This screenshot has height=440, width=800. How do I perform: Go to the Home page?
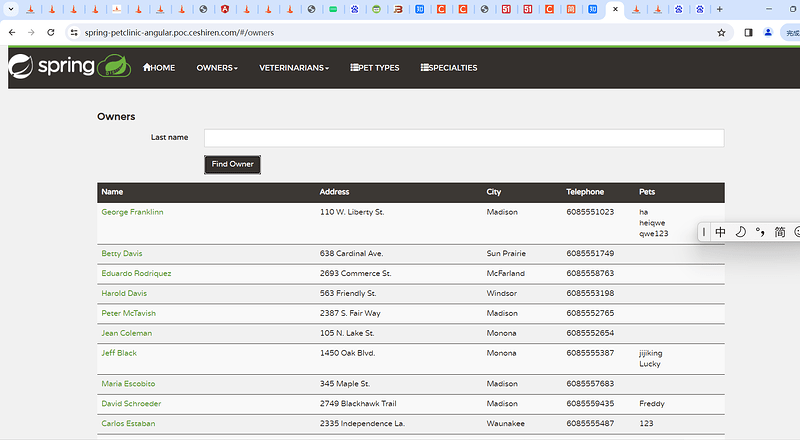(159, 67)
